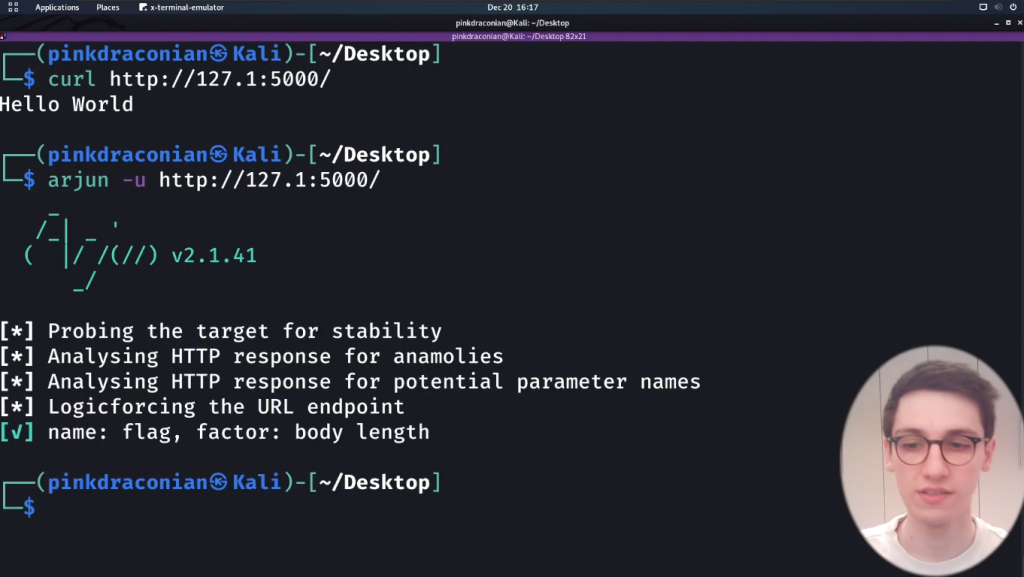Minimize the terminal window
This screenshot has height=577, width=1024.
[996, 23]
